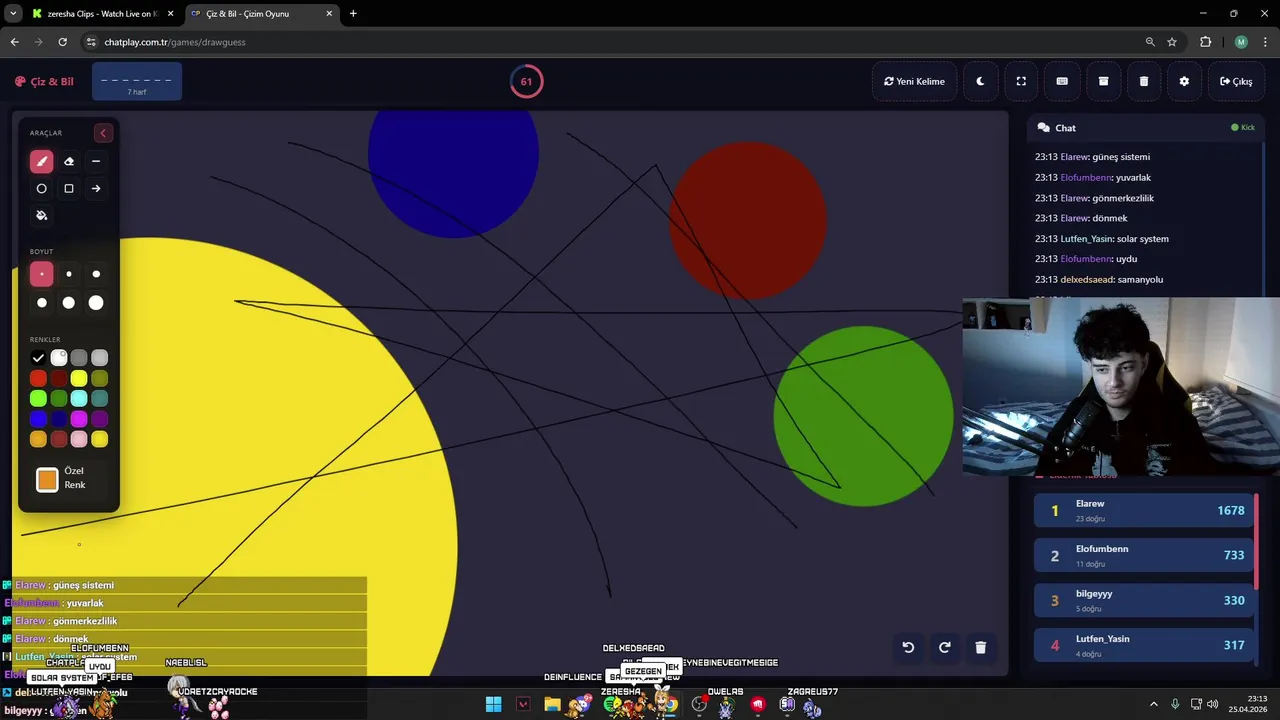This screenshot has width=1280, height=720.
Task: Reload the current page
Action: point(62,42)
